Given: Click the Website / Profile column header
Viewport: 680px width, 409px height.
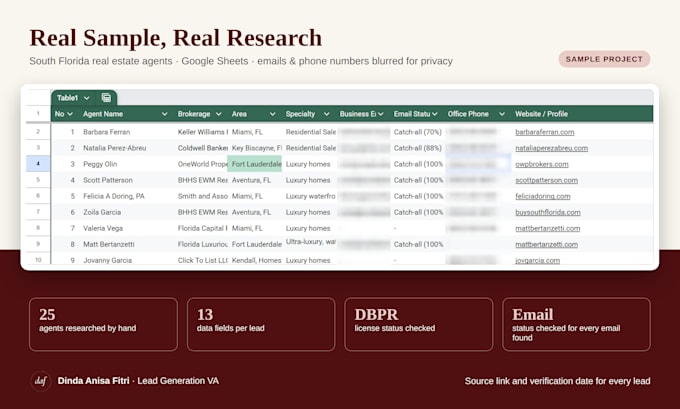Looking at the screenshot, I should [x=541, y=114].
